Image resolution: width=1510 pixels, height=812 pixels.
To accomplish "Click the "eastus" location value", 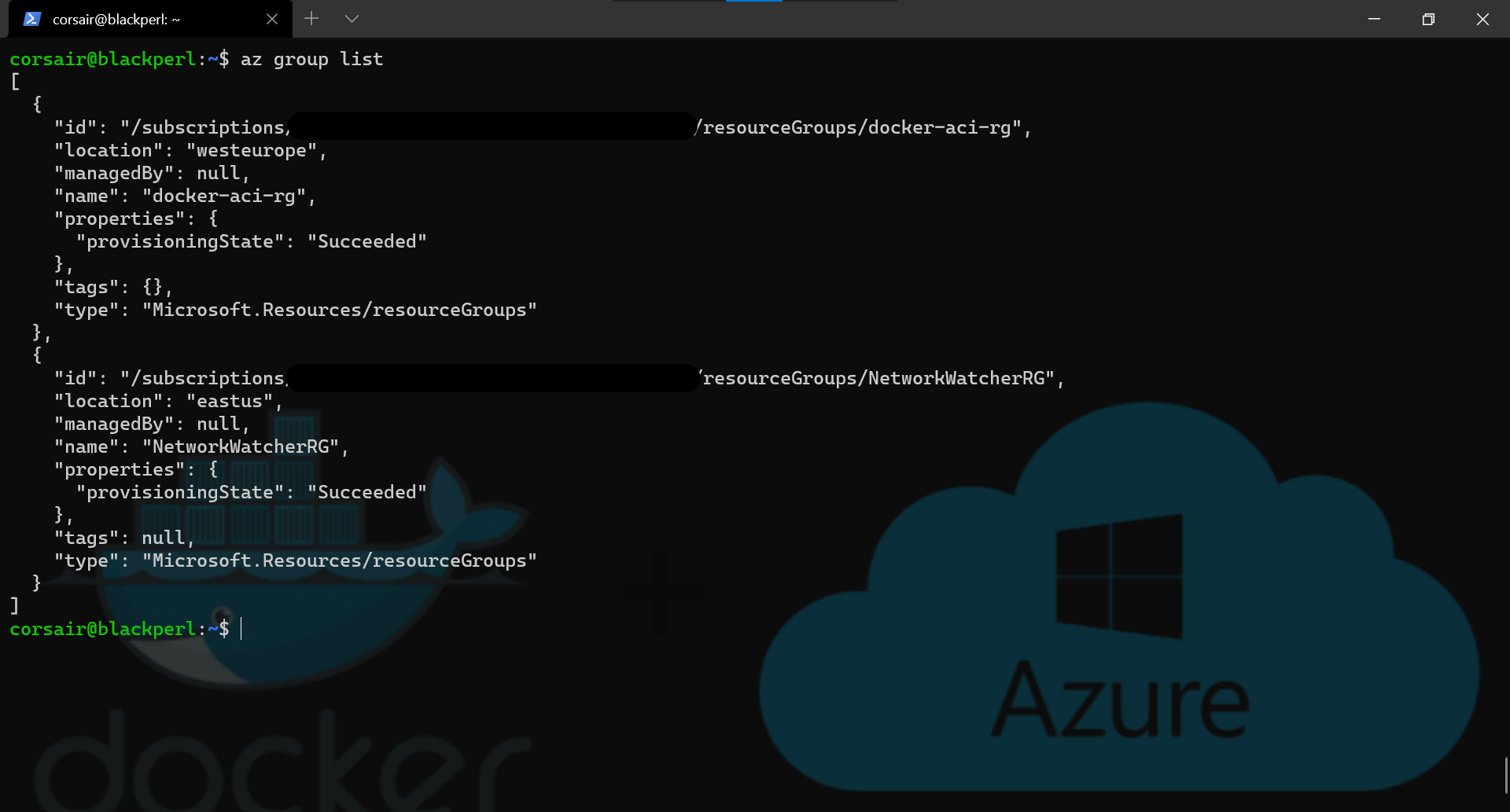I will point(230,402).
